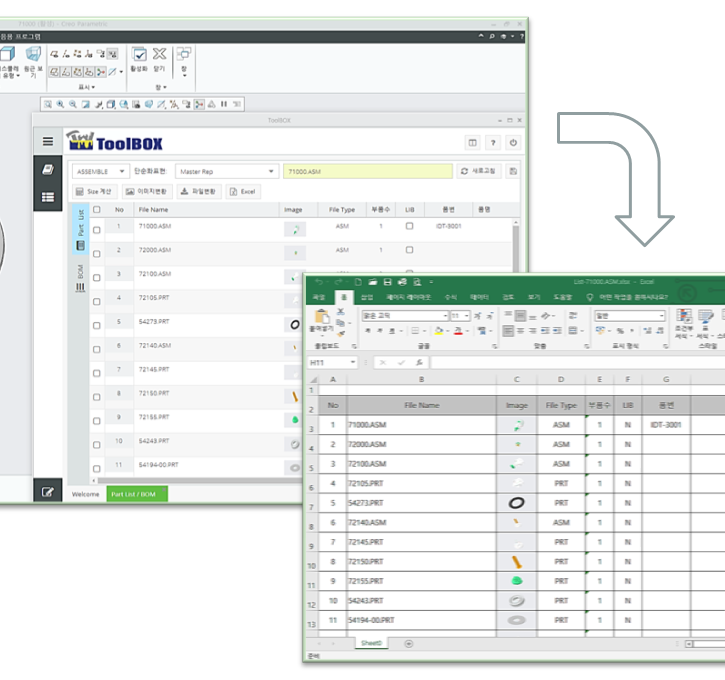Check the LIB box for 71000.ASM row
Screen dimensions: 725x680
coord(409,227)
